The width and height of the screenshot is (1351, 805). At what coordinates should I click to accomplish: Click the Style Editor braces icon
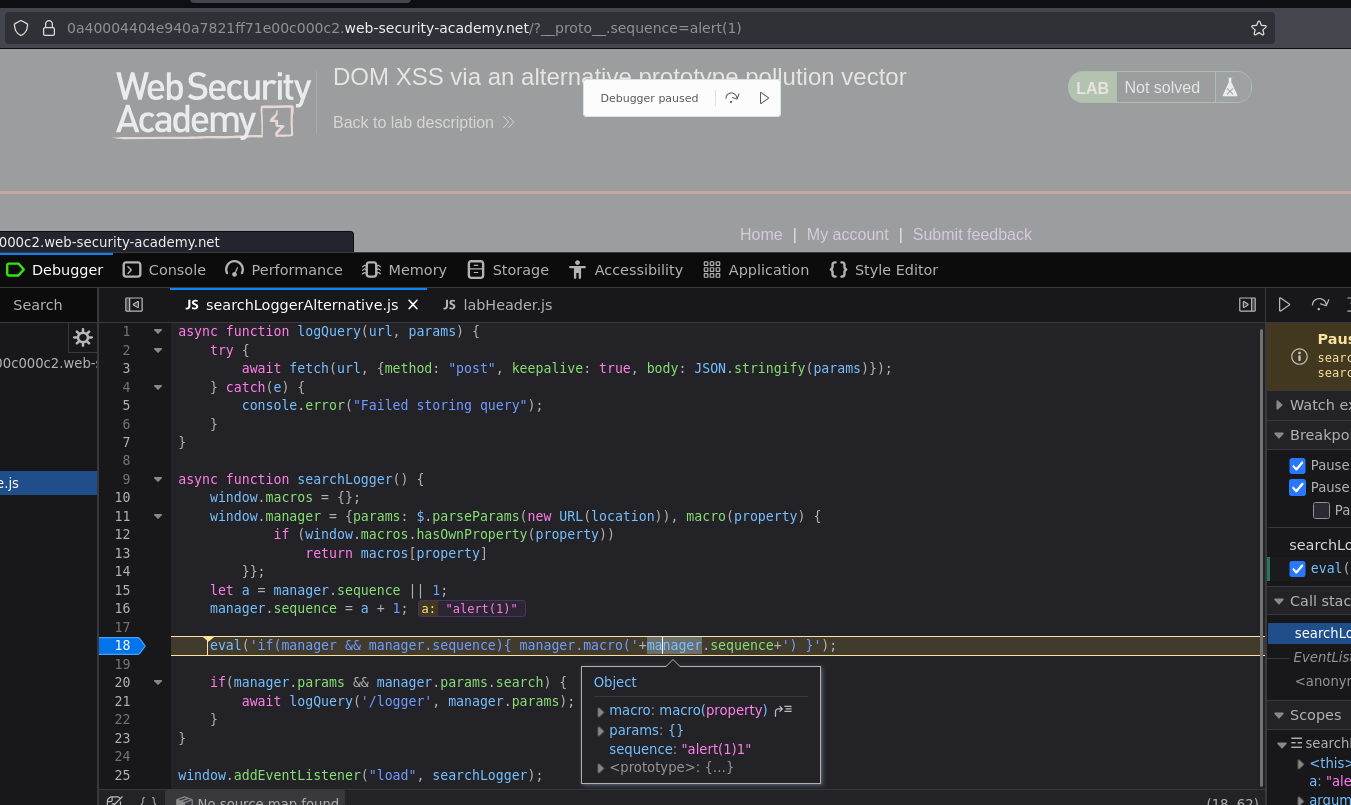click(838, 270)
